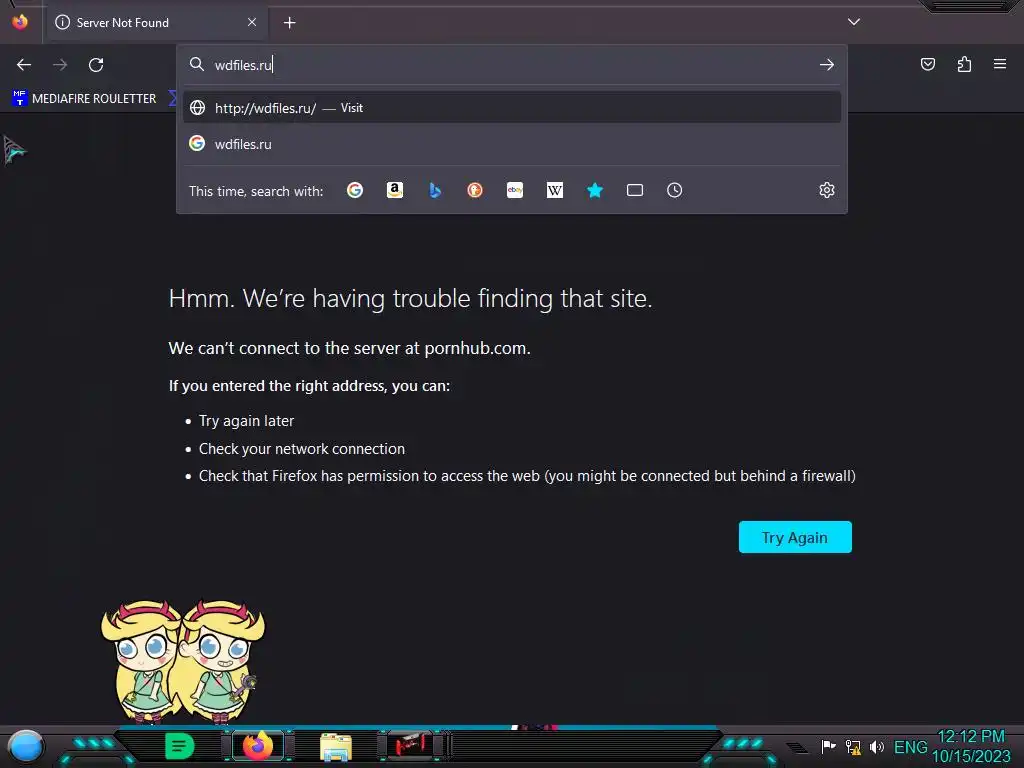This screenshot has height=768, width=1024.
Task: Open the MEDIAFIRE ROULETTER bookmark
Action: point(84,99)
